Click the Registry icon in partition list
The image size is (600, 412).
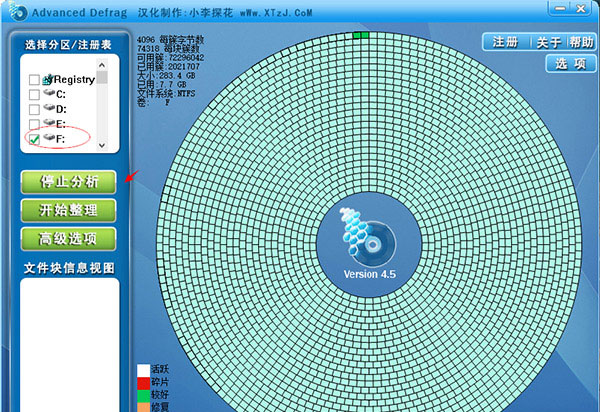point(49,77)
